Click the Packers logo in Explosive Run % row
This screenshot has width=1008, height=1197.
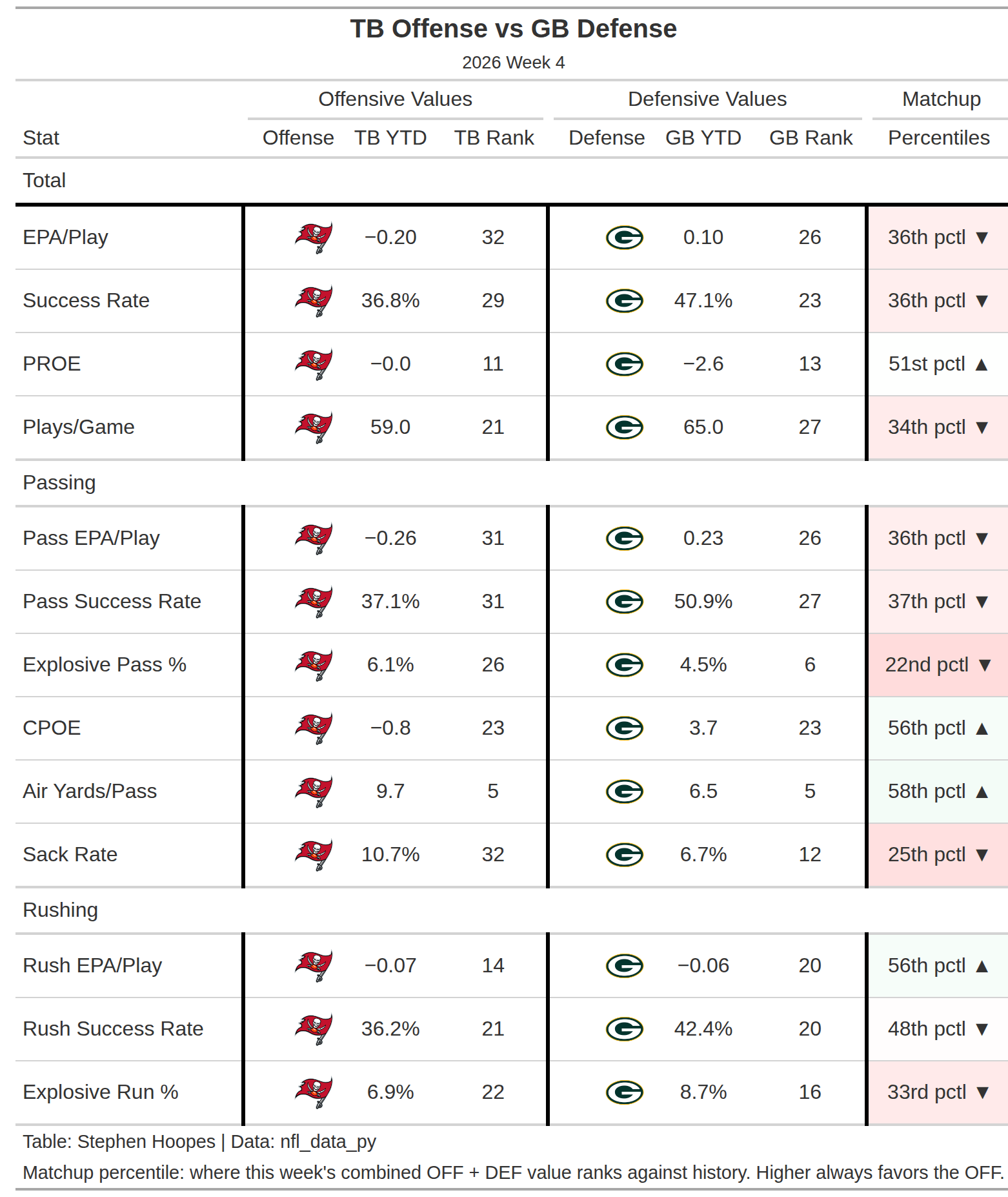click(625, 1092)
